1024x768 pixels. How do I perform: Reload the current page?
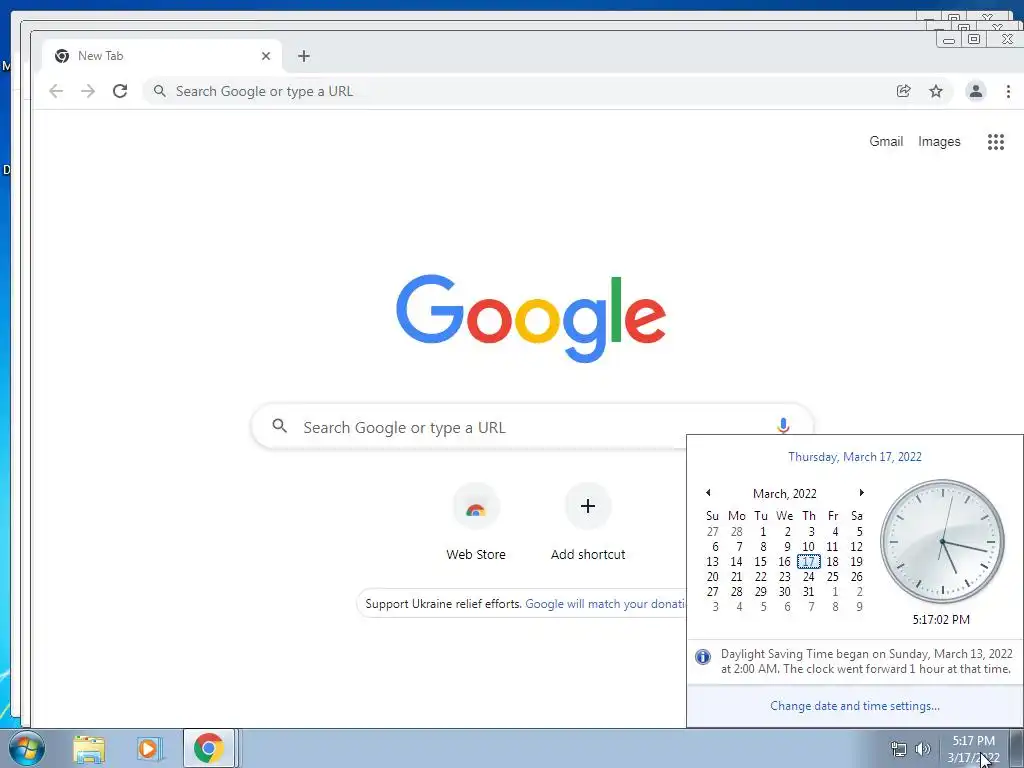120,91
